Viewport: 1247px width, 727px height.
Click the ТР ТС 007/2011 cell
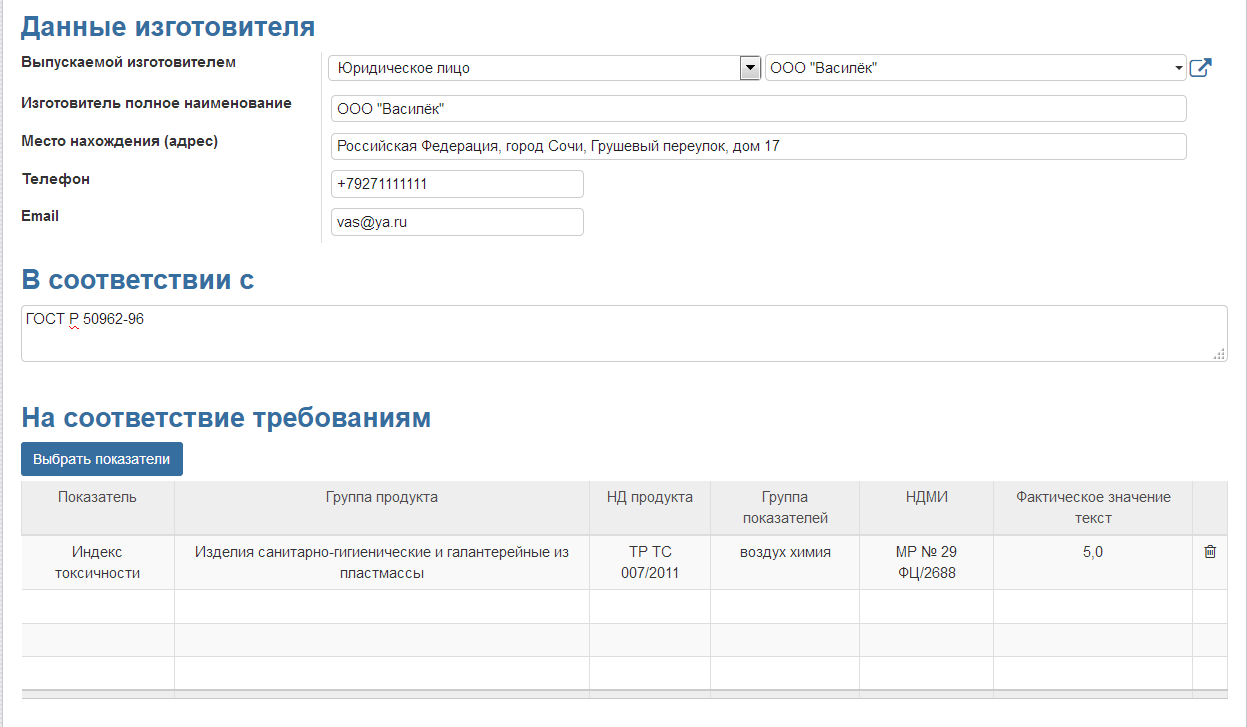pos(650,562)
